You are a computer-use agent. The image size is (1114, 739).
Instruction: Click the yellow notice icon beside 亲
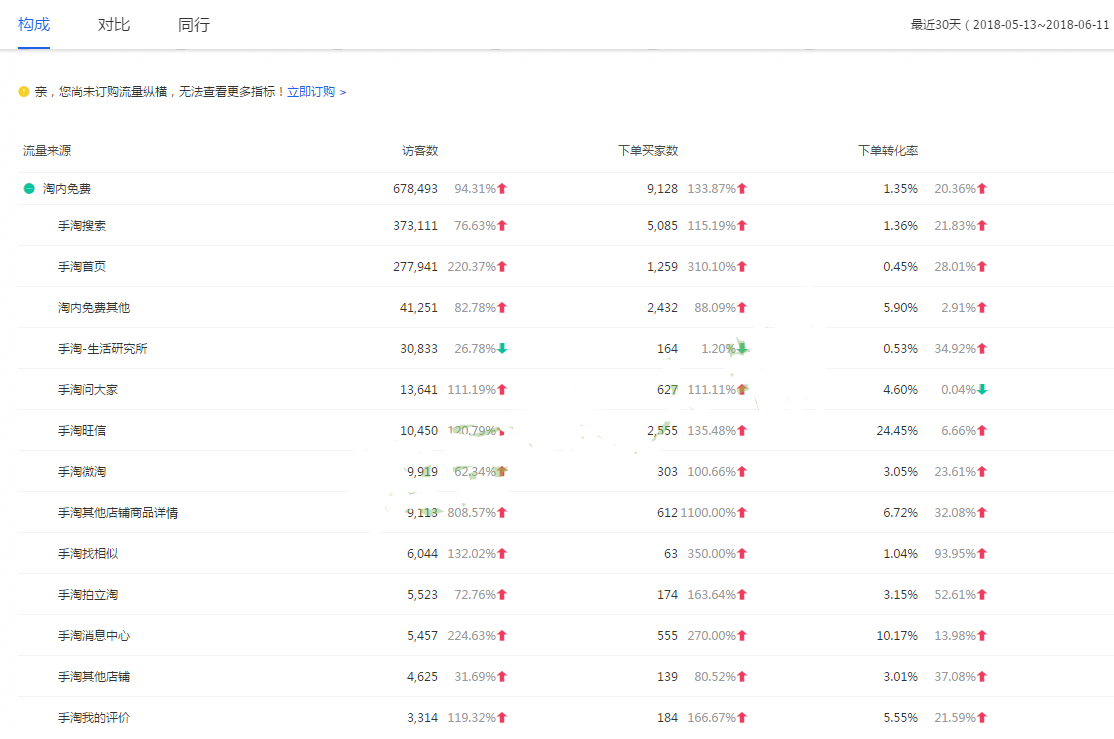[24, 92]
